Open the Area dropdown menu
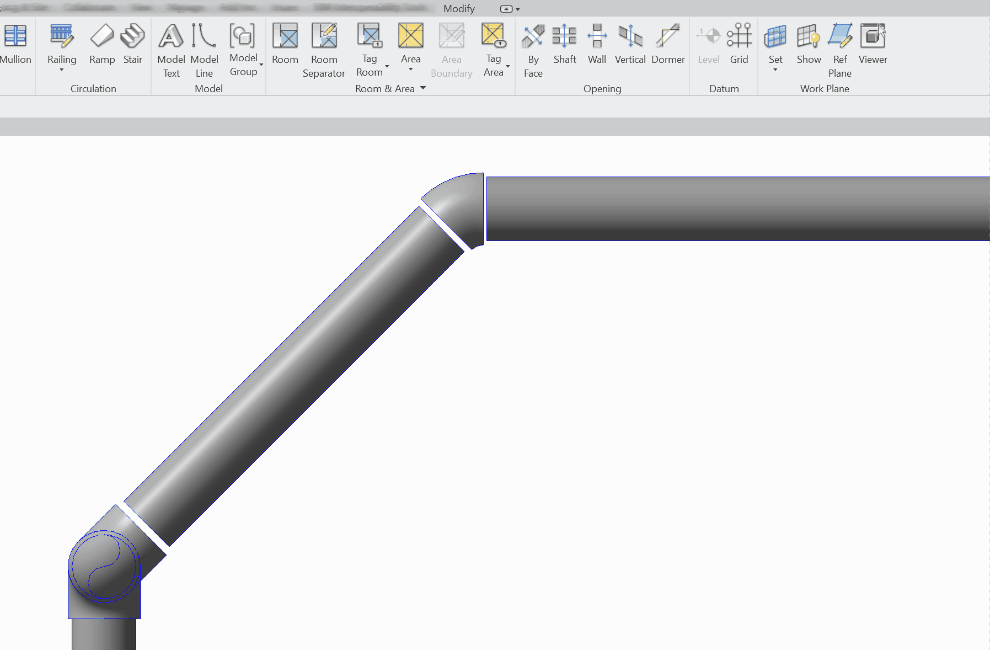The height and width of the screenshot is (650, 990). point(411,70)
